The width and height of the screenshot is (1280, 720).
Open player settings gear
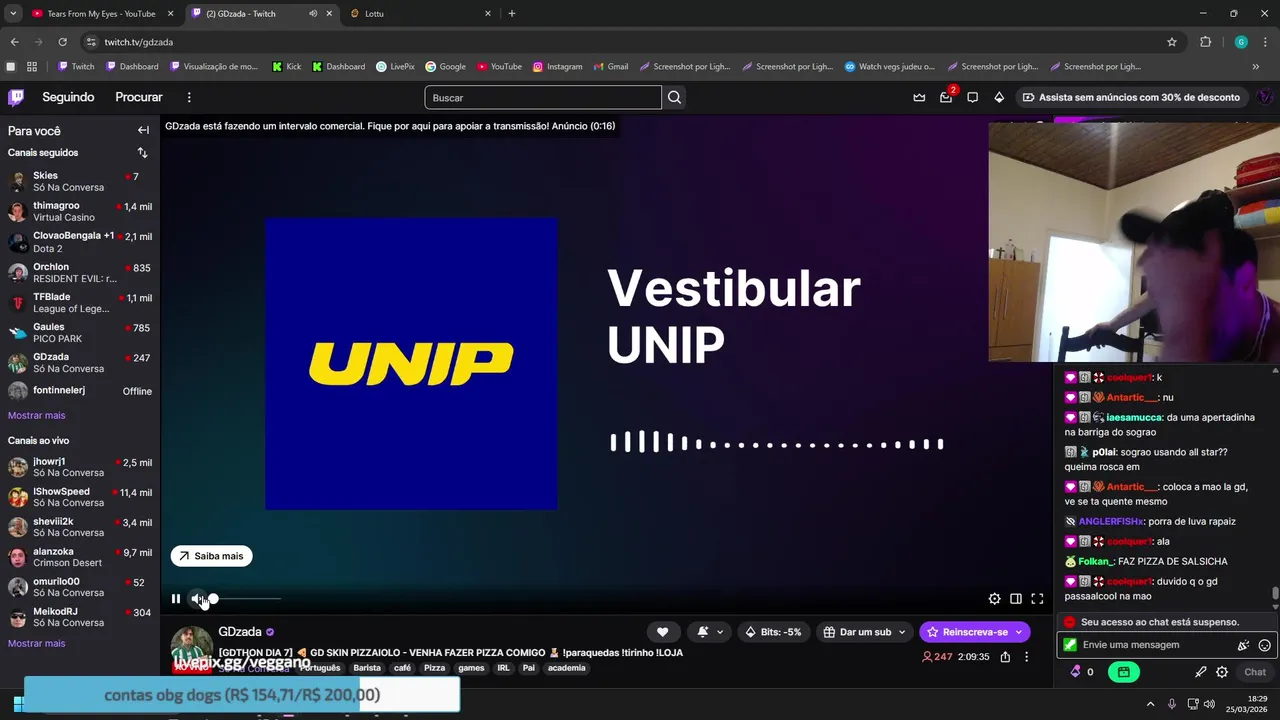click(994, 599)
